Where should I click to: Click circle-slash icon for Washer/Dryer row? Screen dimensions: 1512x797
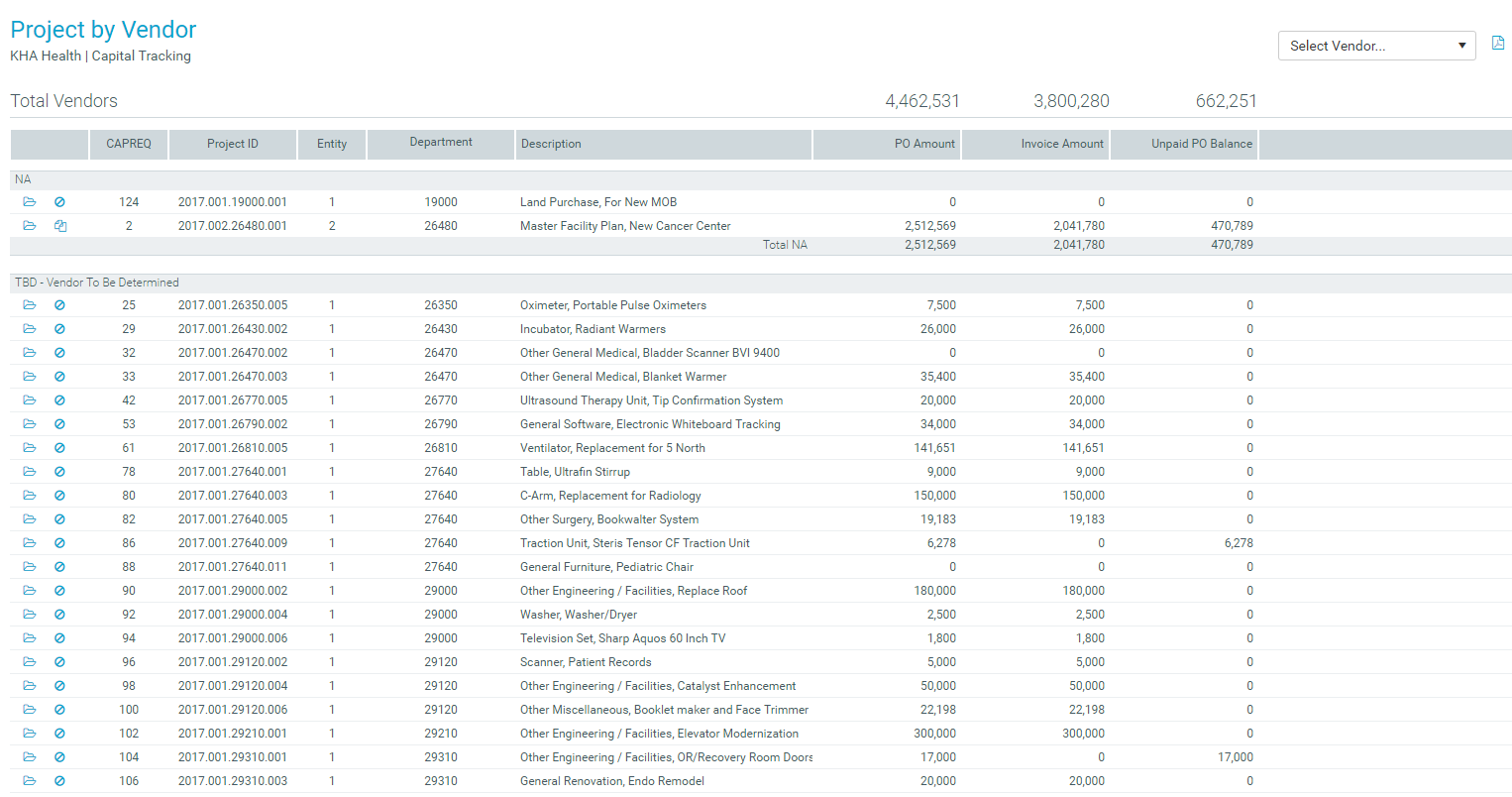tap(59, 615)
